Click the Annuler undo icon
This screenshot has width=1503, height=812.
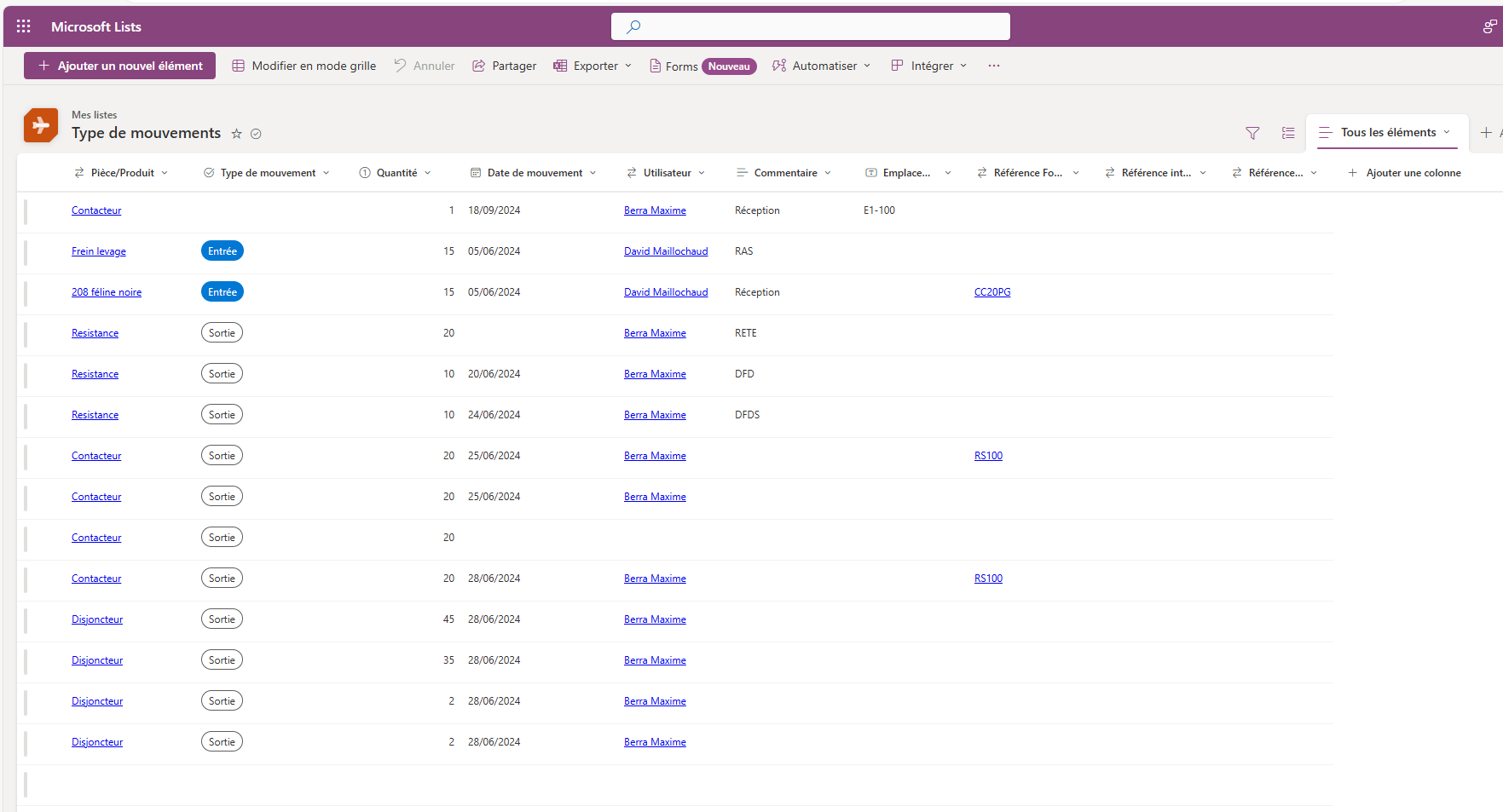click(x=401, y=66)
